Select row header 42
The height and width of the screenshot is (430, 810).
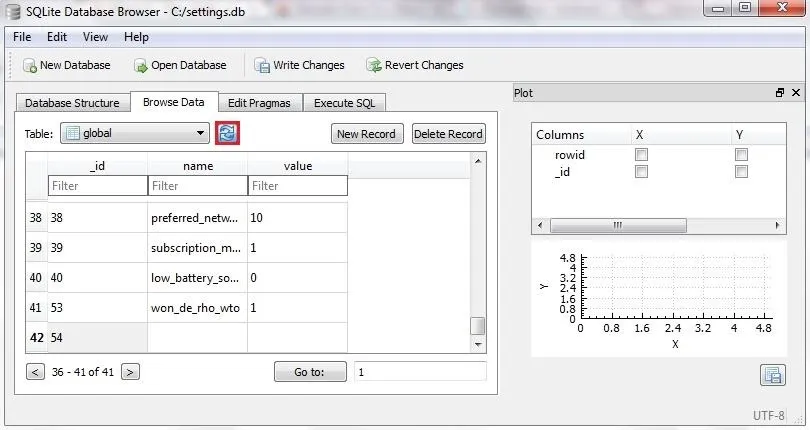(x=37, y=337)
